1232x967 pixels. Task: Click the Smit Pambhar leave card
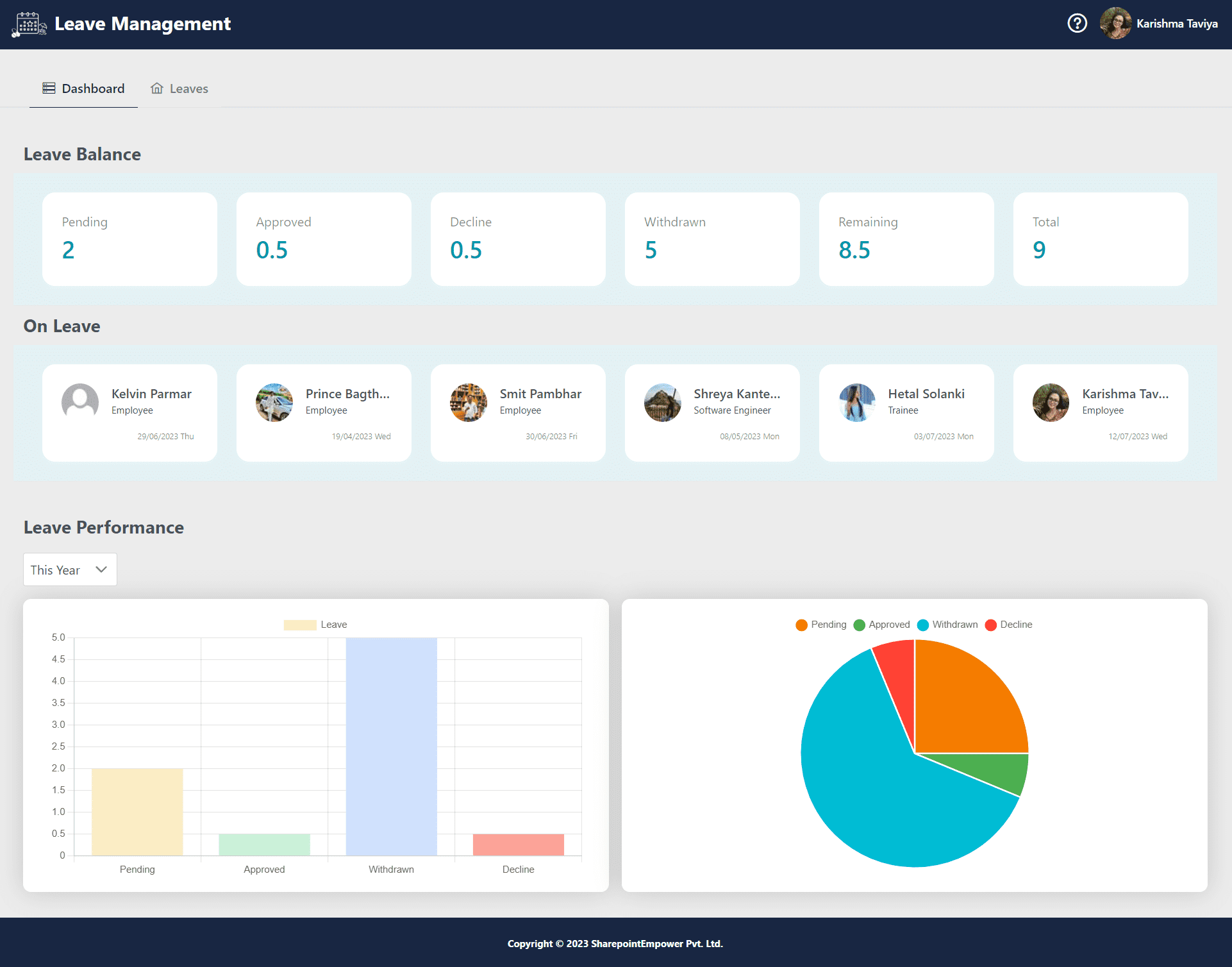[518, 413]
